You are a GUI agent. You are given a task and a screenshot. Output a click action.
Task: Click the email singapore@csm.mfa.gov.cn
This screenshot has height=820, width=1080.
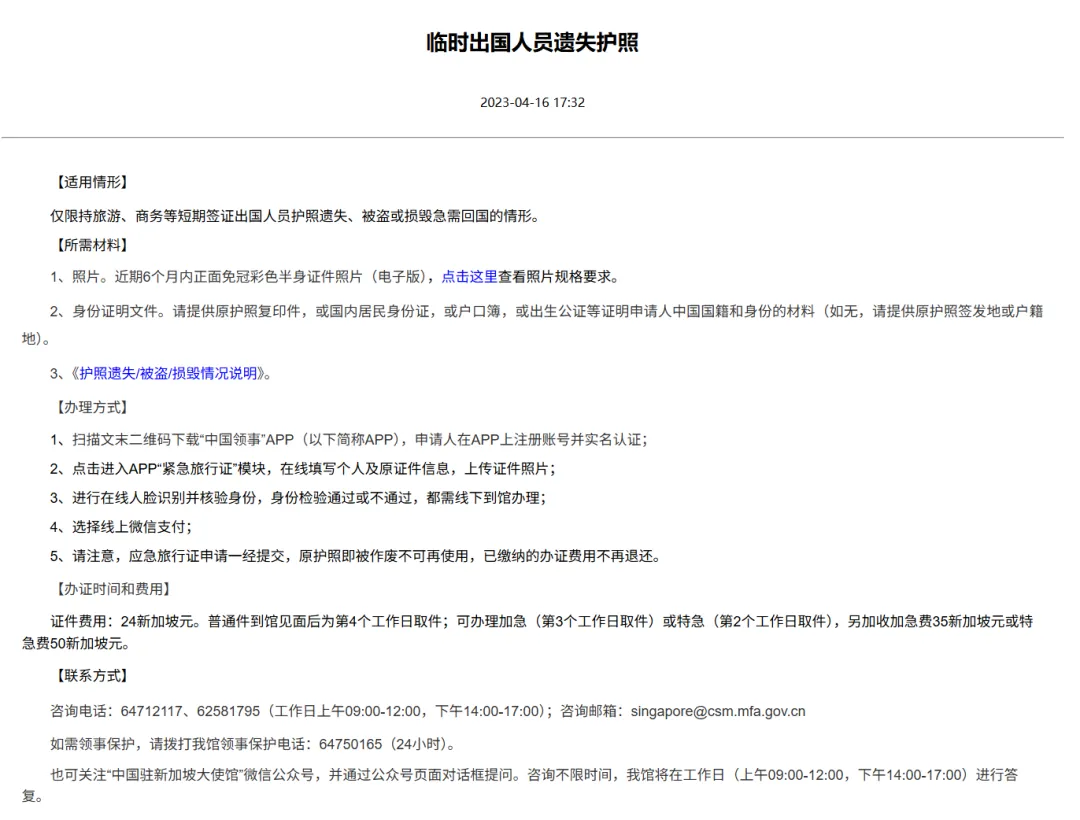coord(718,711)
